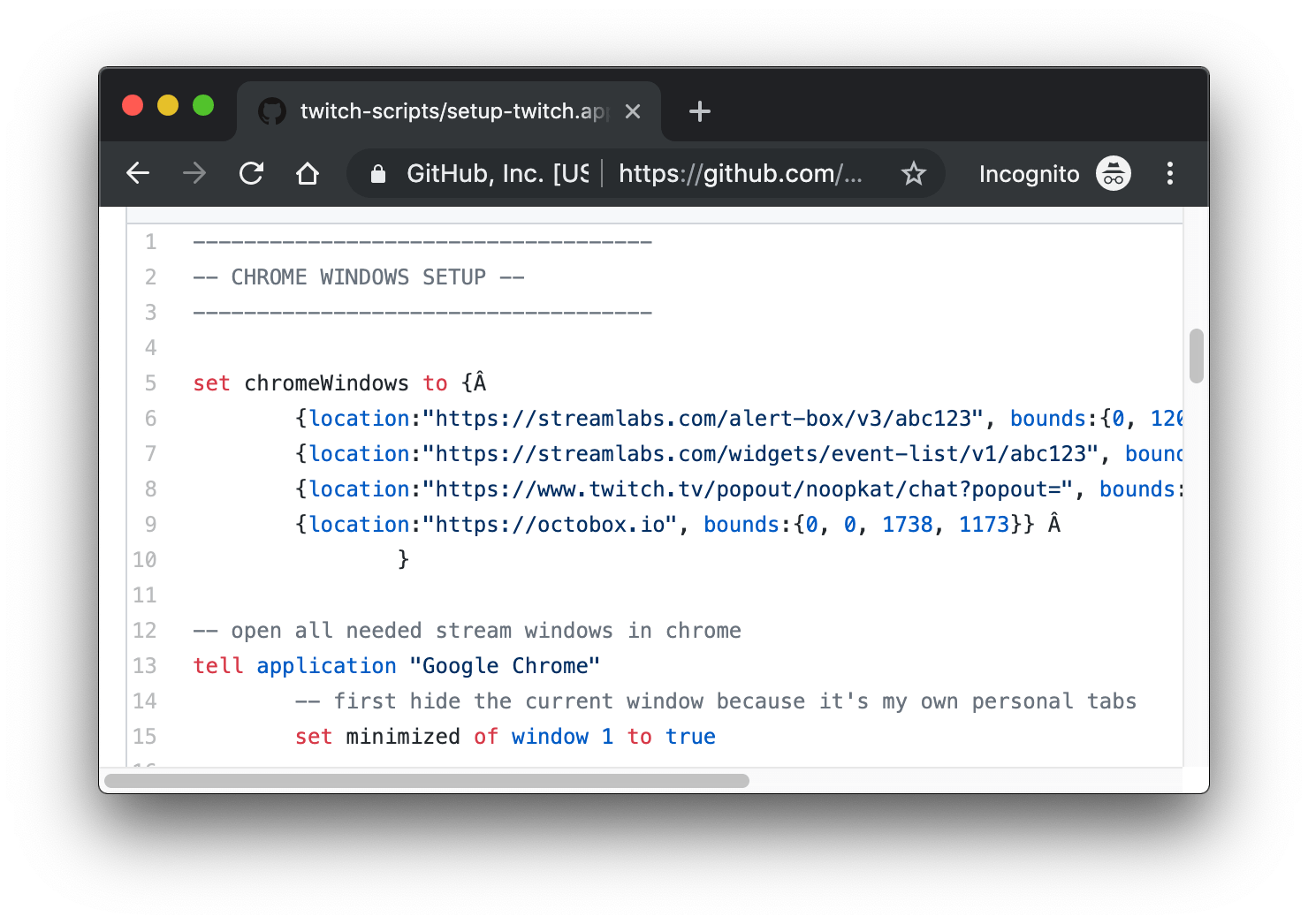Click the value 1738 on line 9
Viewport: 1308px width, 924px height.
(908, 525)
